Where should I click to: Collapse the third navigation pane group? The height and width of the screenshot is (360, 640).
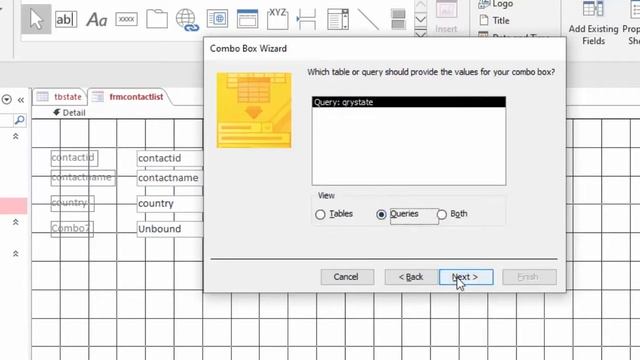(16, 253)
